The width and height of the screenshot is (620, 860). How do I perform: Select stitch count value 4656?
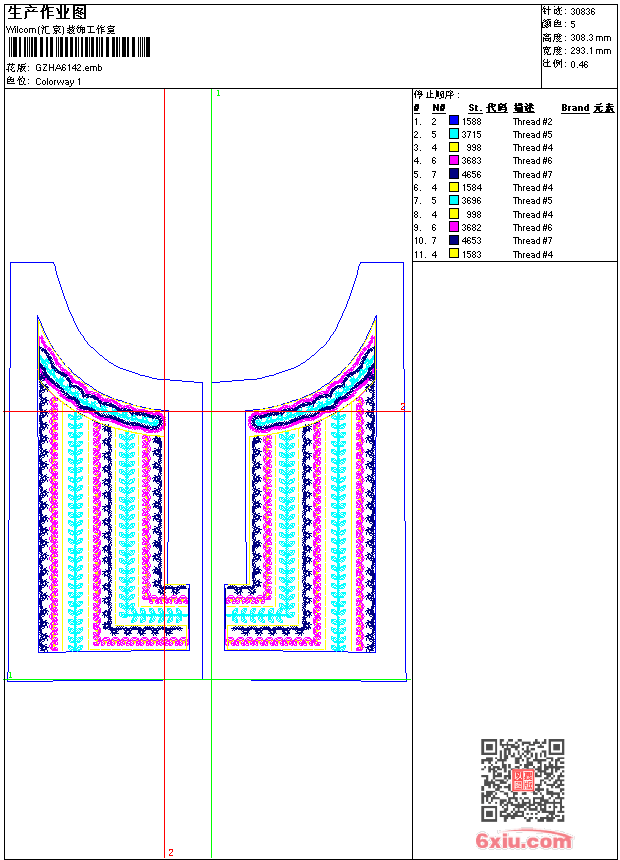(471, 175)
